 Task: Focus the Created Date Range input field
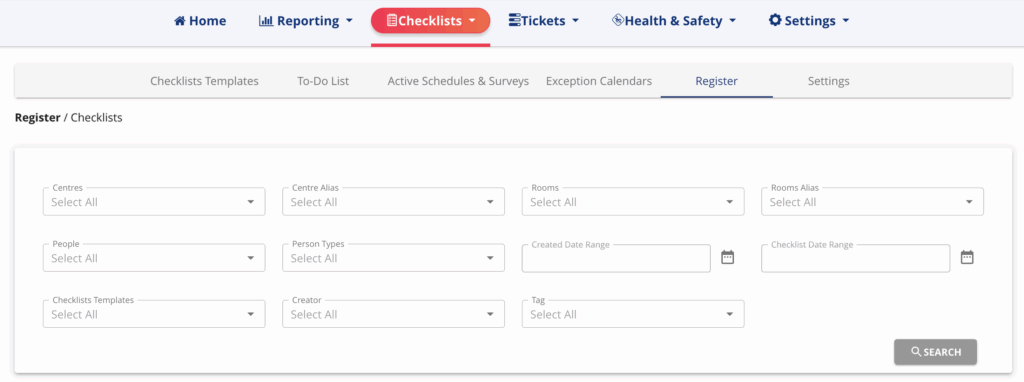pos(616,258)
